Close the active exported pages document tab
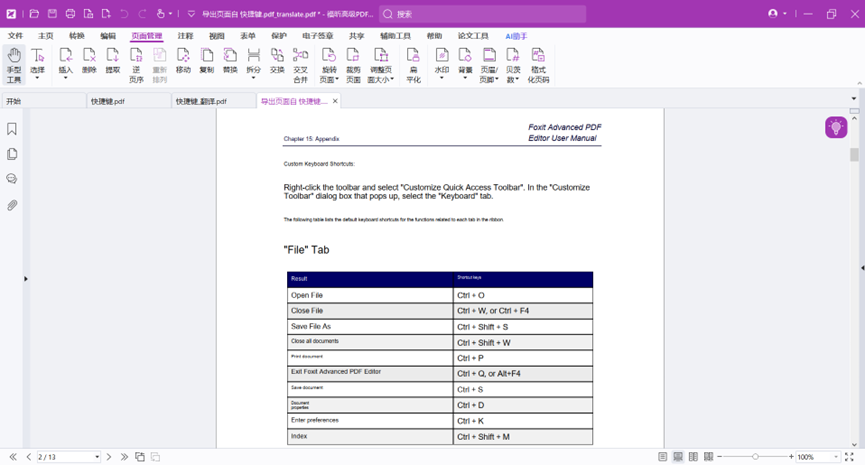This screenshot has height=465, width=865. [335, 101]
